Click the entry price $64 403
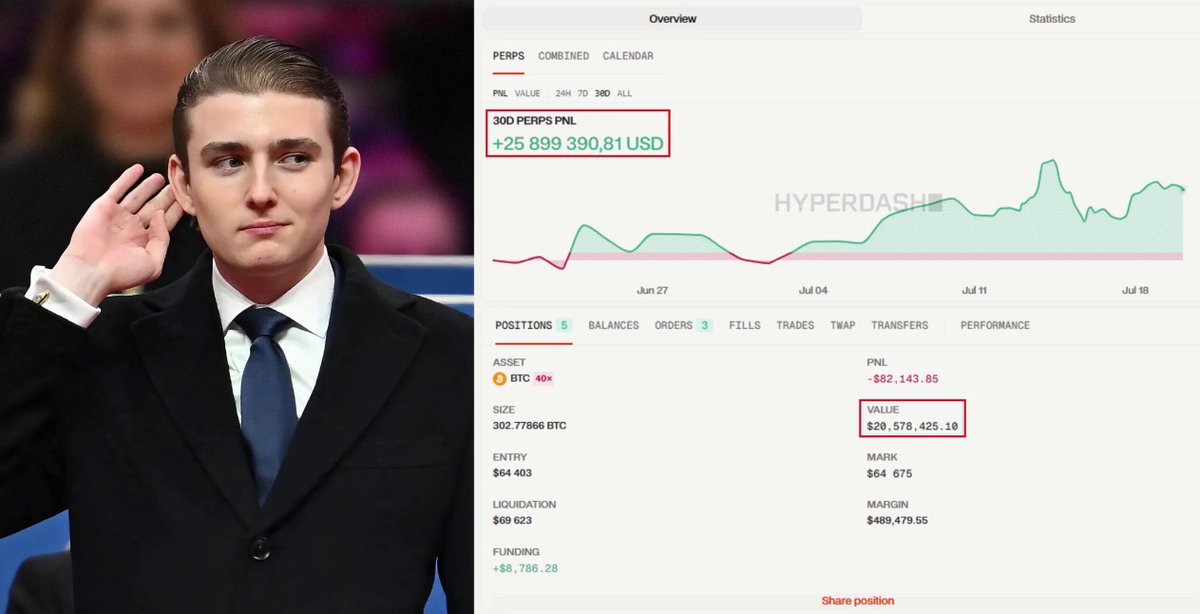 [x=510, y=473]
